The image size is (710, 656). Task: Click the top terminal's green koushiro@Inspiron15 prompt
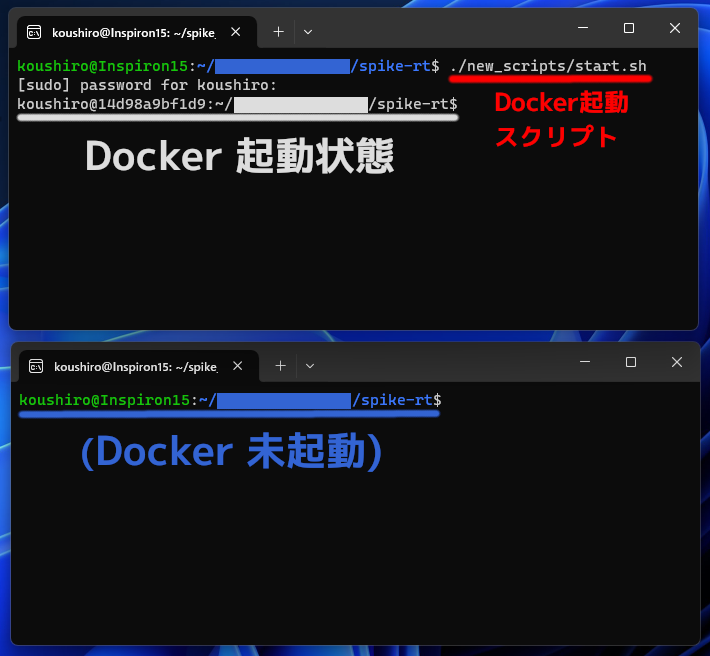point(102,66)
